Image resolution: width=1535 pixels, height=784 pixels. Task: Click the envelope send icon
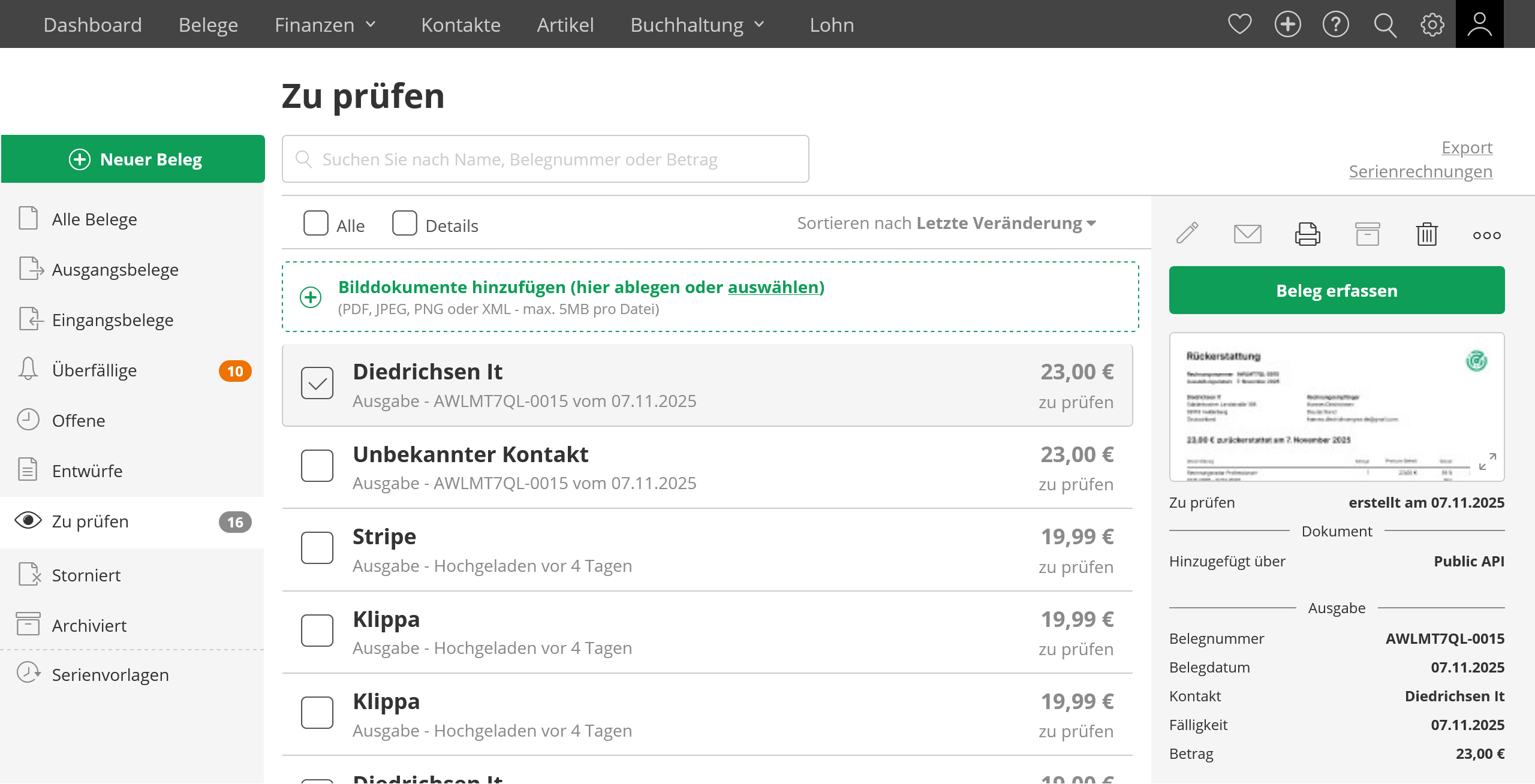click(x=1247, y=234)
